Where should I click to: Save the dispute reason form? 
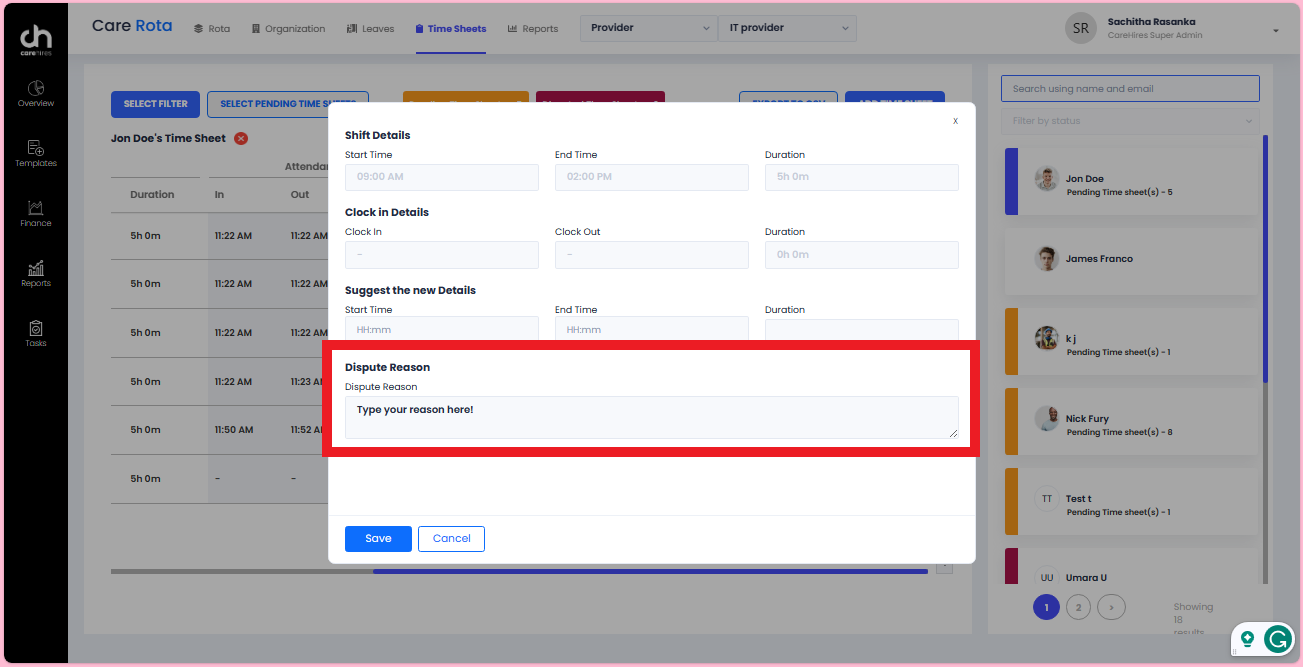378,538
